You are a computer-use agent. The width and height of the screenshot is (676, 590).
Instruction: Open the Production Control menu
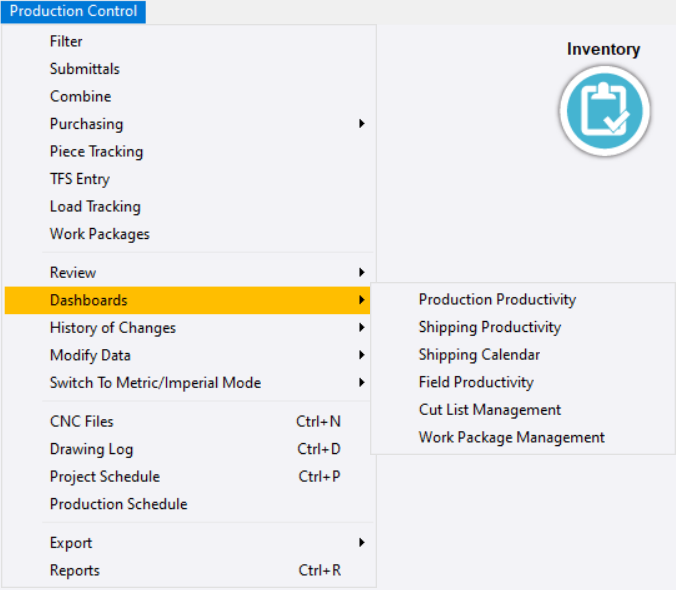(x=74, y=12)
